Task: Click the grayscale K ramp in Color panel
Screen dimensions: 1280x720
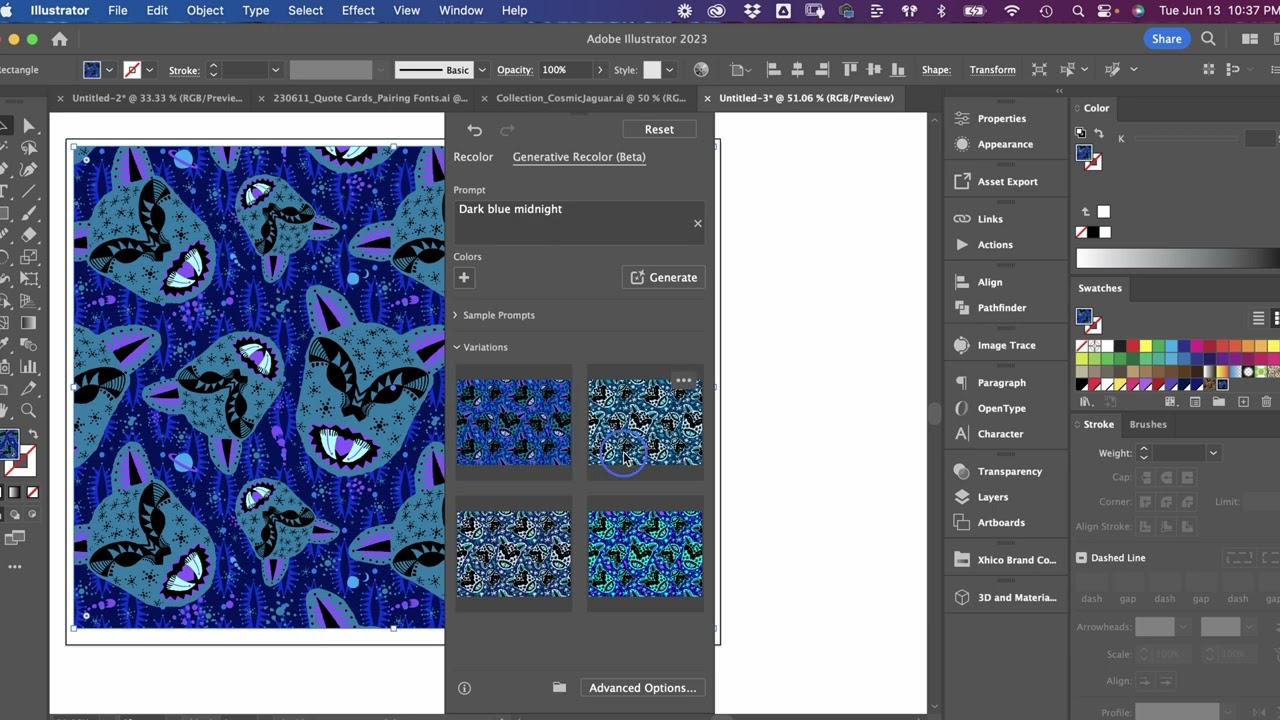Action: [1176, 258]
